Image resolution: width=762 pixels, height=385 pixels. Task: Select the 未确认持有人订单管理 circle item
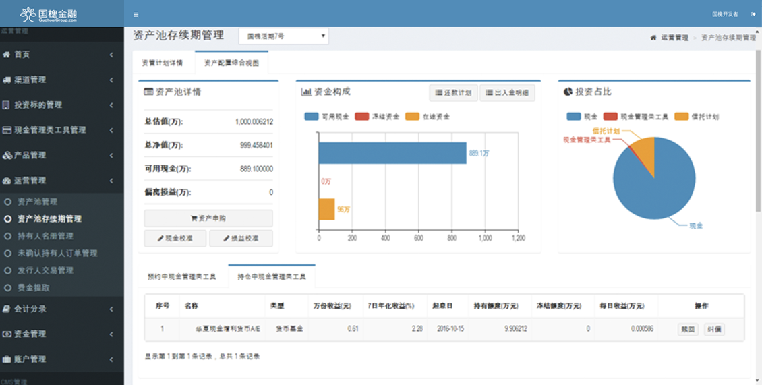click(x=7, y=253)
